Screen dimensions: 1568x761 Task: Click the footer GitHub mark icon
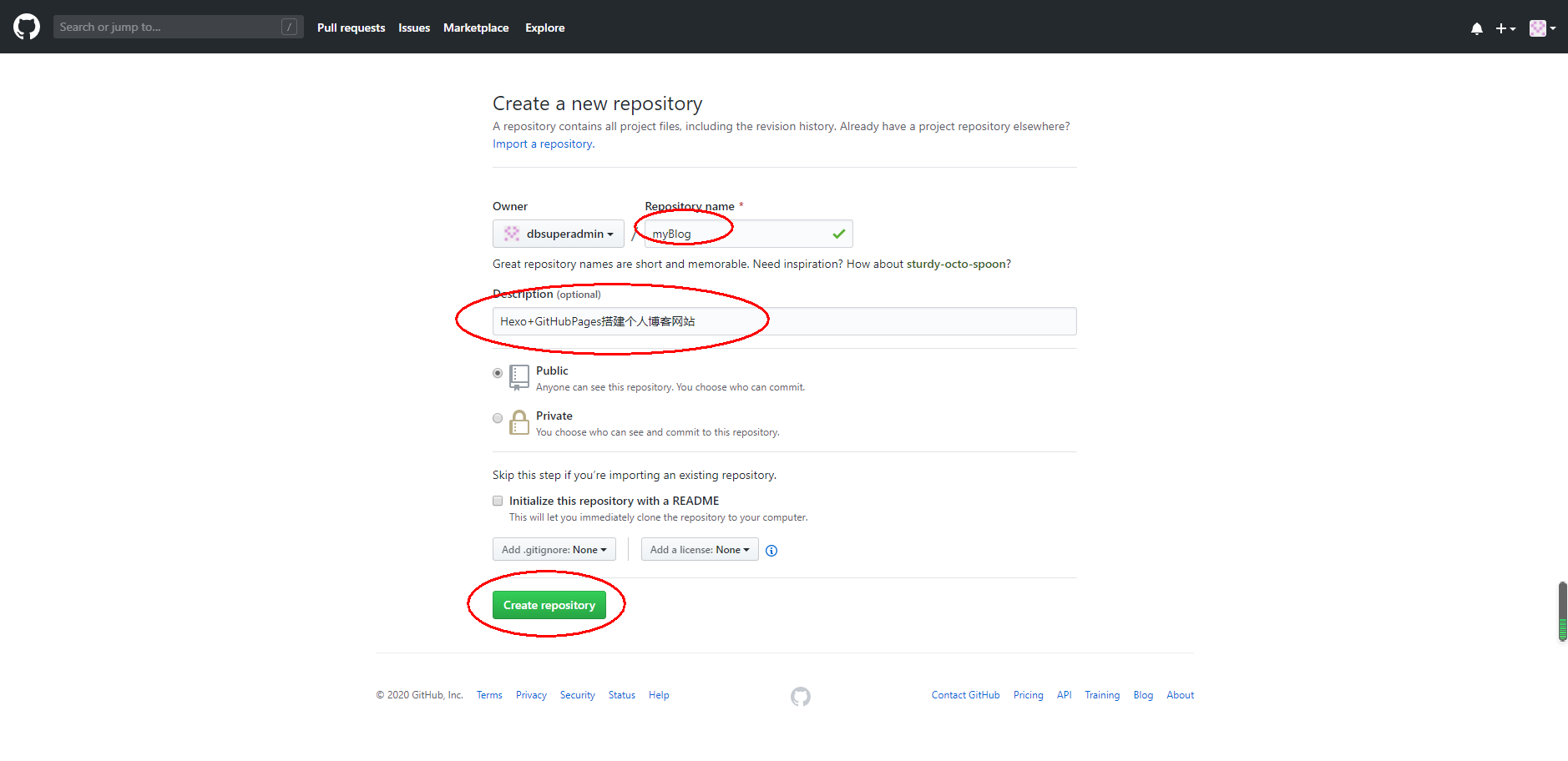click(801, 696)
